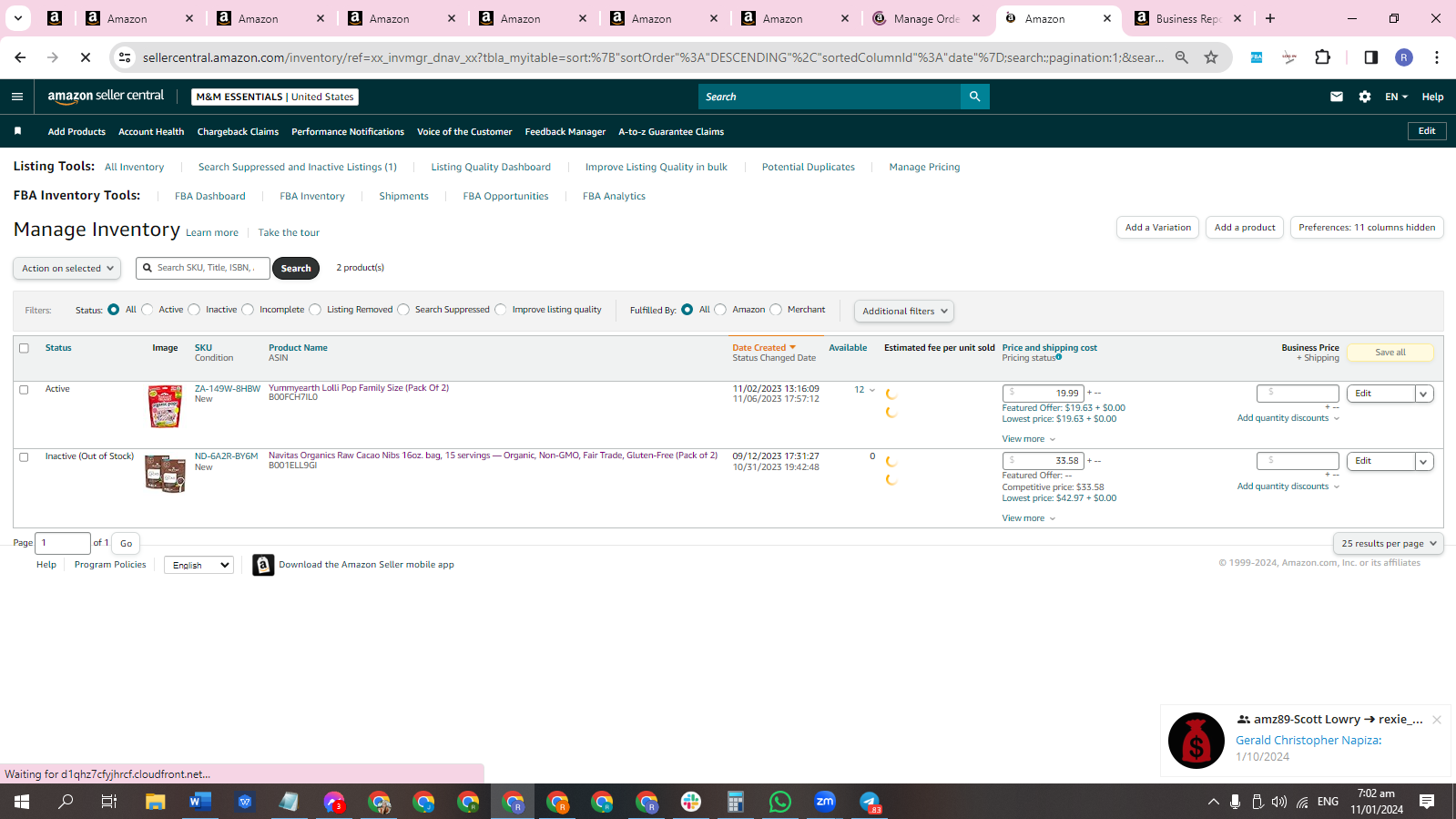The height and width of the screenshot is (819, 1456).
Task: Select the Active status filter radio button
Action: pyautogui.click(x=148, y=310)
